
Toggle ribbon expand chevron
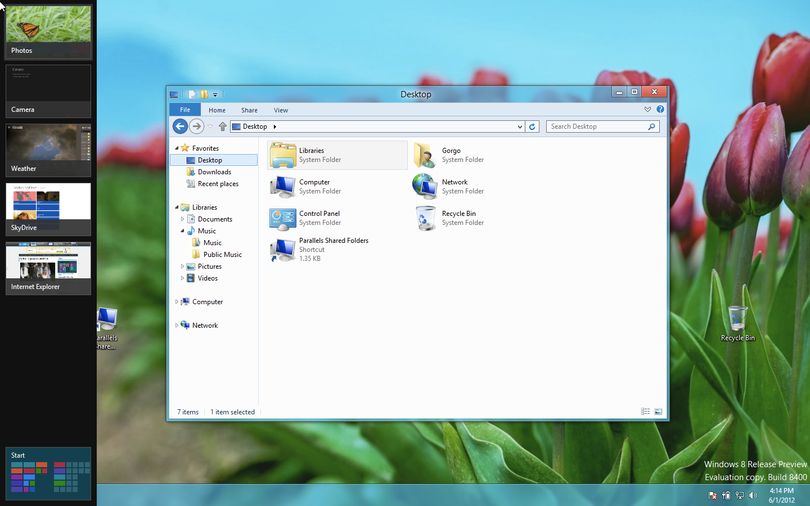point(647,109)
